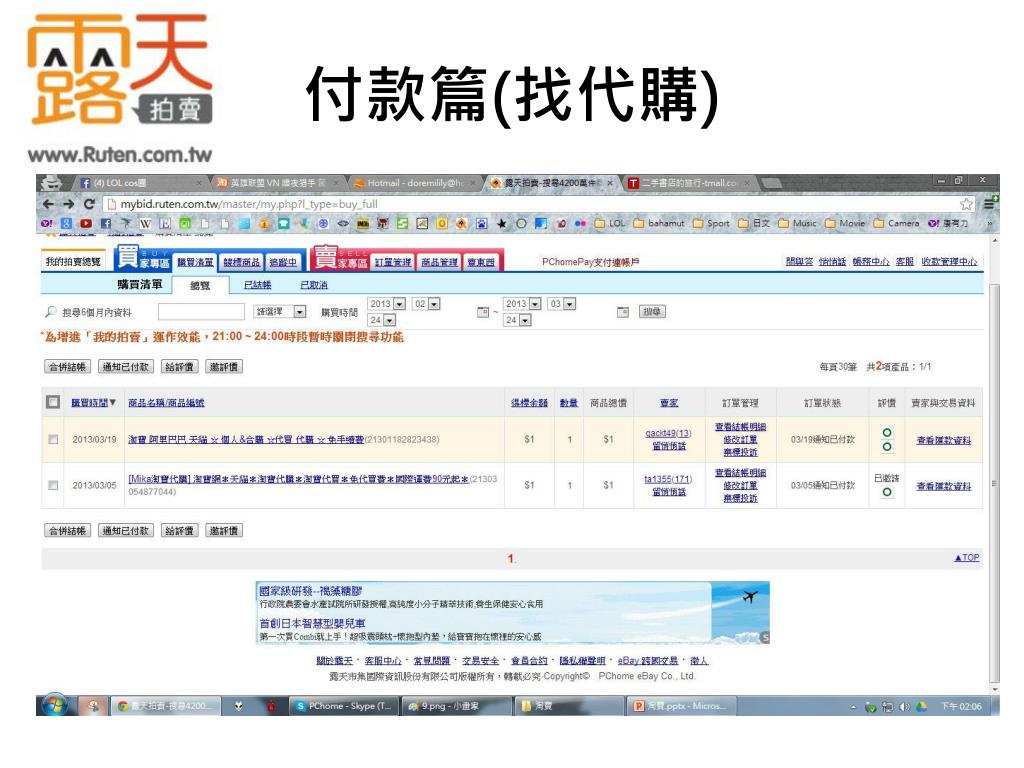1024x768 pixels.
Task: Switch to the Hotmail browser tab
Action: 415,183
